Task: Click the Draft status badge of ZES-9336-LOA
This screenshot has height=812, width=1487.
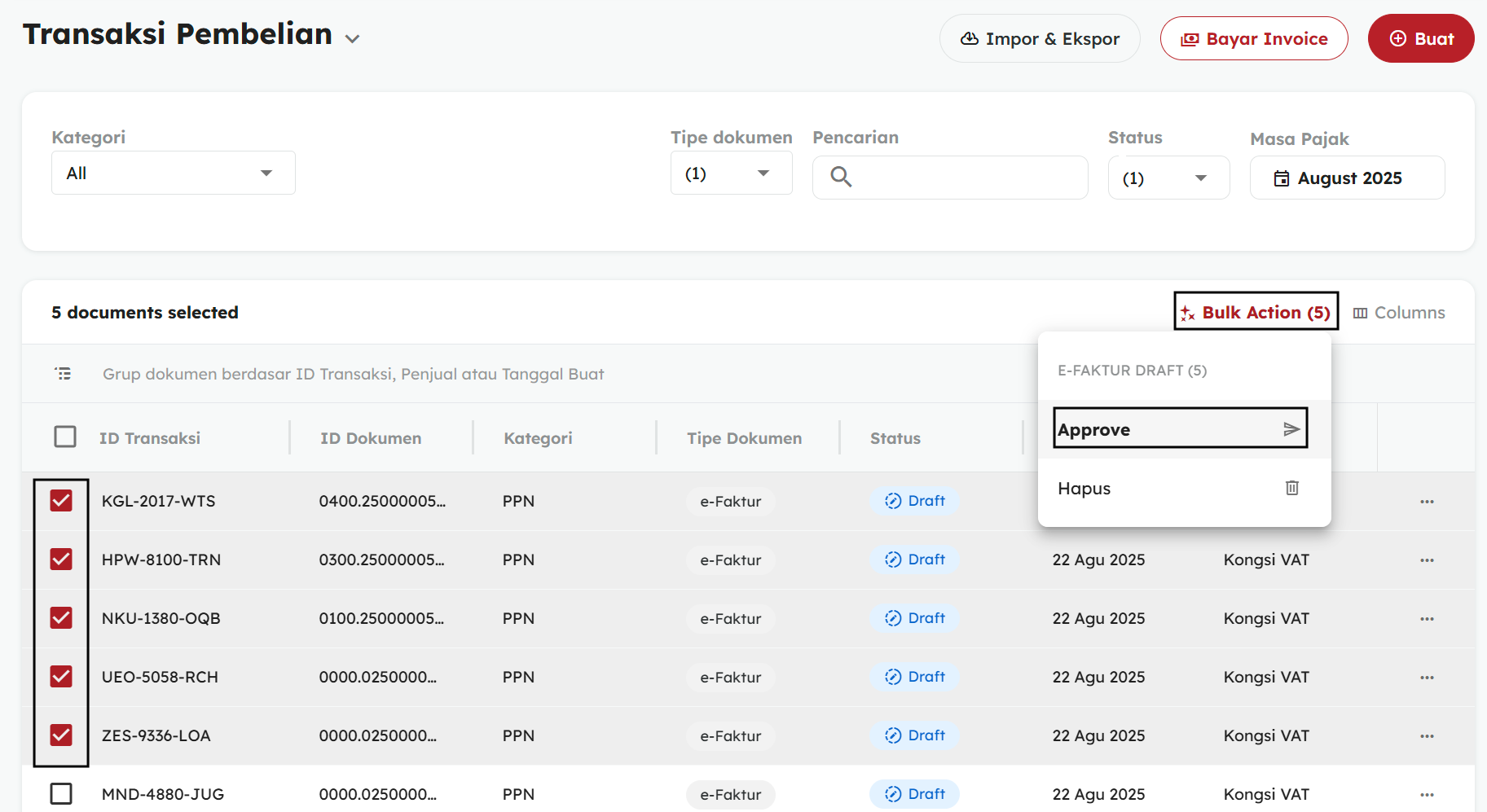Action: pyautogui.click(x=915, y=735)
